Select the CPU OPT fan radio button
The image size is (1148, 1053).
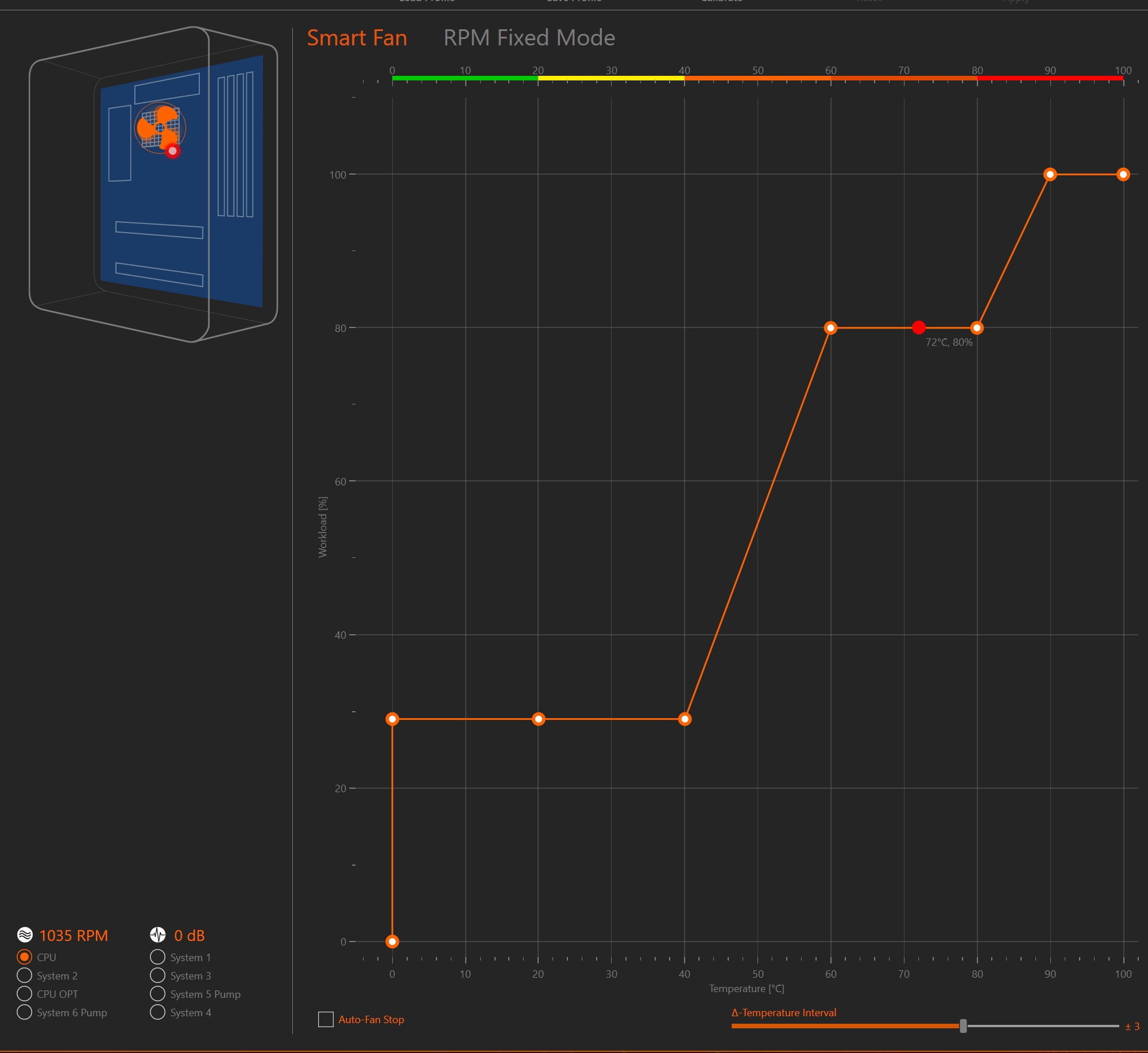pyautogui.click(x=24, y=994)
